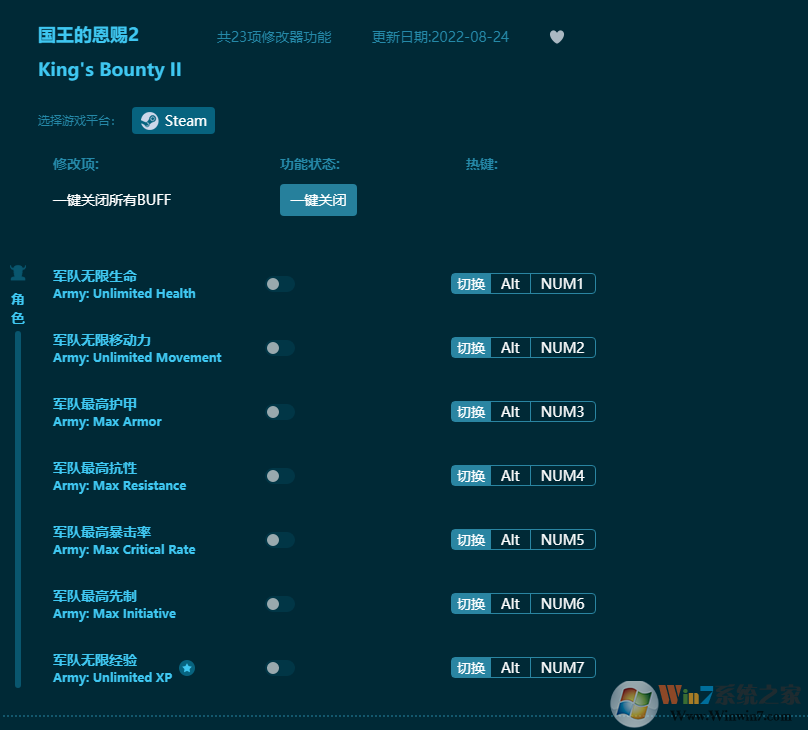The width and height of the screenshot is (808, 730).
Task: Click the 一键关闭 button to disable all BUFFs
Action: tap(318, 200)
